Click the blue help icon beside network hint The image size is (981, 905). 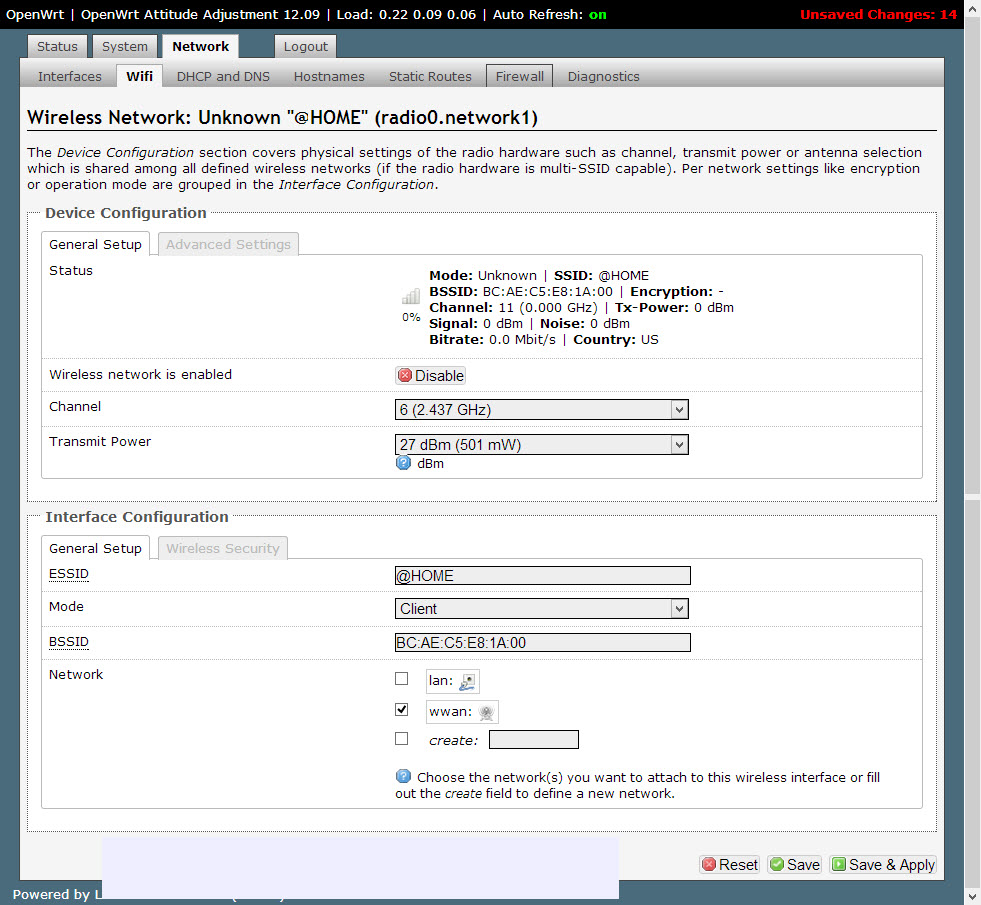(x=404, y=776)
